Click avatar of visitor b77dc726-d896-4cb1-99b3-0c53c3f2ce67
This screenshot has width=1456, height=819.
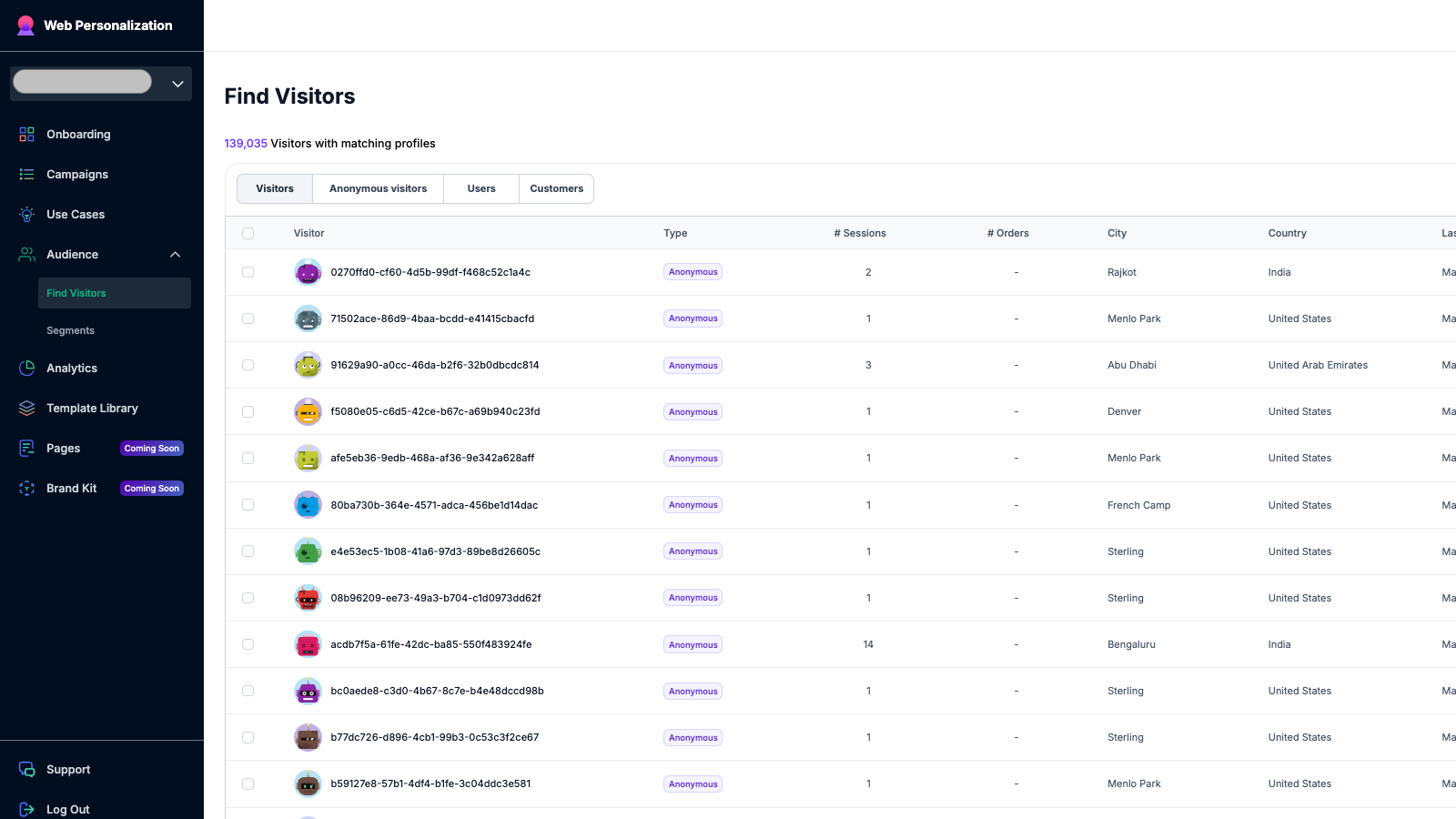click(308, 737)
